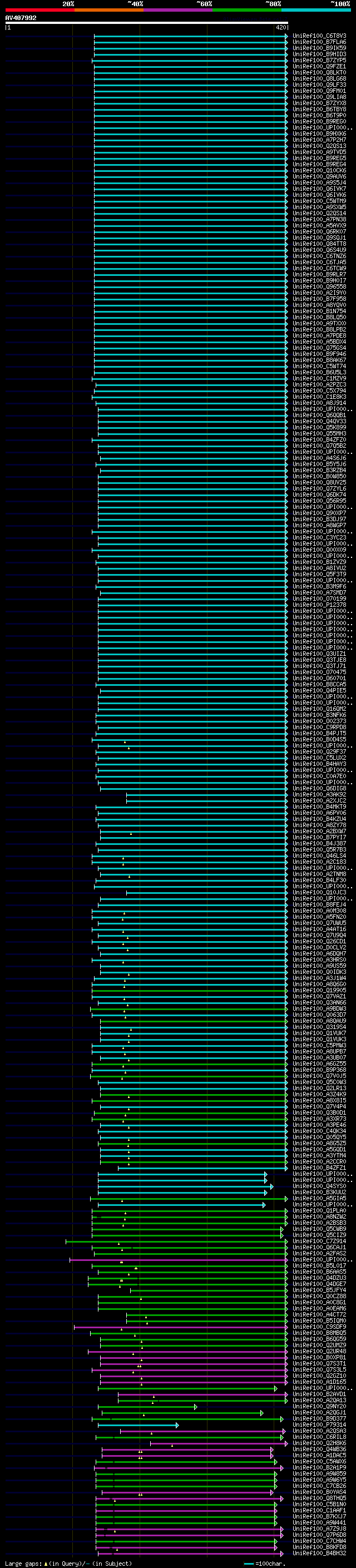Viewport: 356px width, 1568px height.
Task: Click the red 20% identity legend segment
Action: (39, 10)
